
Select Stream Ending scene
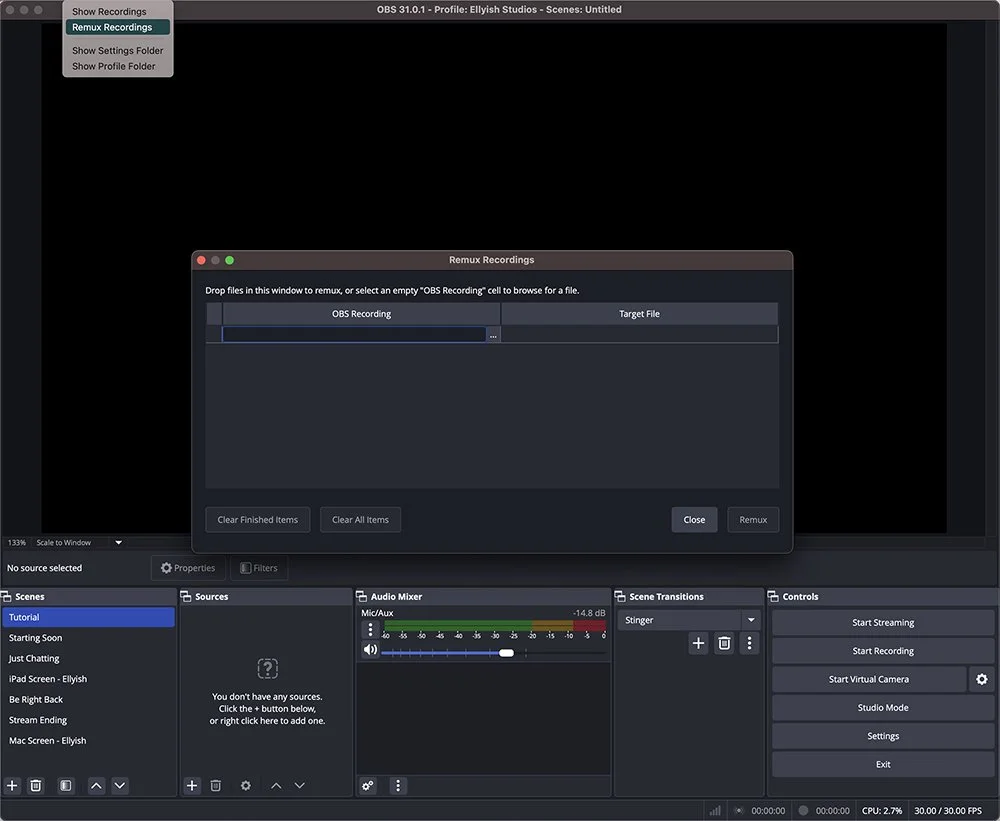pos(89,720)
